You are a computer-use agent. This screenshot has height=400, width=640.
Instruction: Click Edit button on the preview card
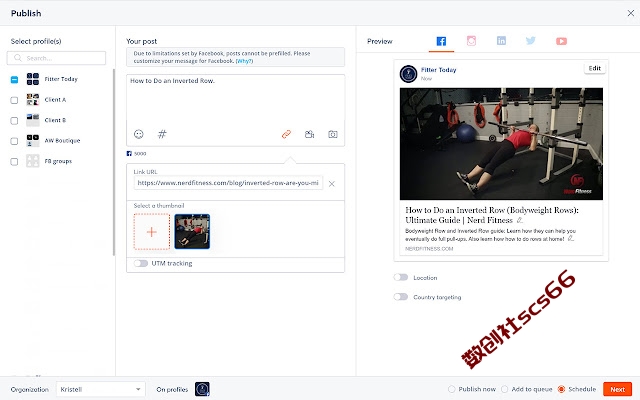595,68
